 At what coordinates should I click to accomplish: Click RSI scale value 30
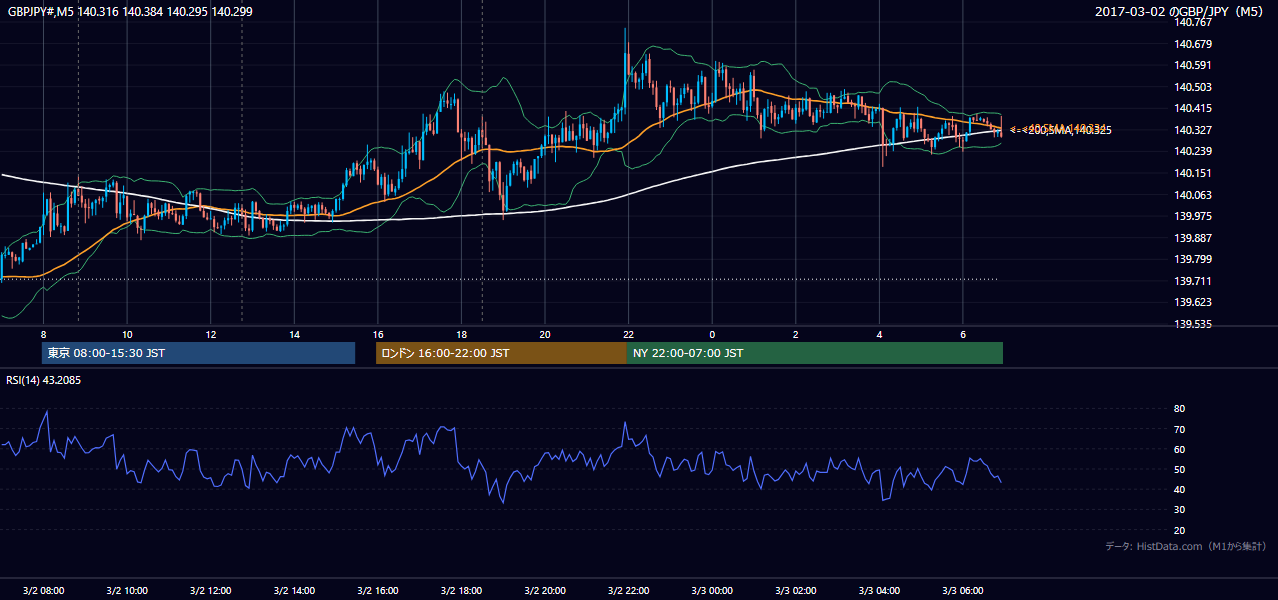tap(1179, 510)
